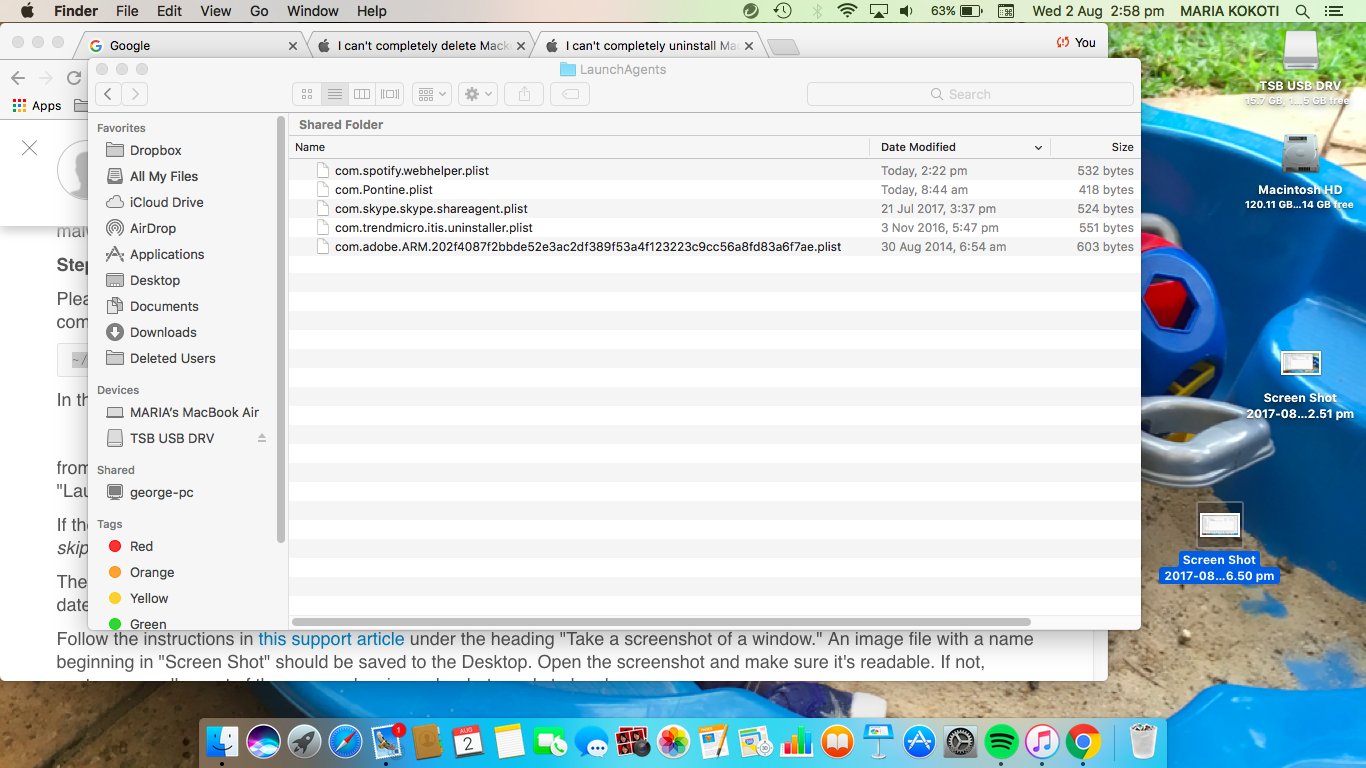Open the Action gear dropdown in Finder
Image resolution: width=1366 pixels, height=768 pixels.
click(x=478, y=94)
